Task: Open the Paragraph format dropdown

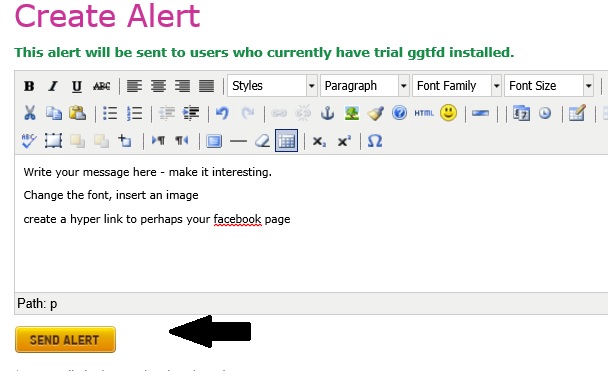Action: pyautogui.click(x=365, y=86)
